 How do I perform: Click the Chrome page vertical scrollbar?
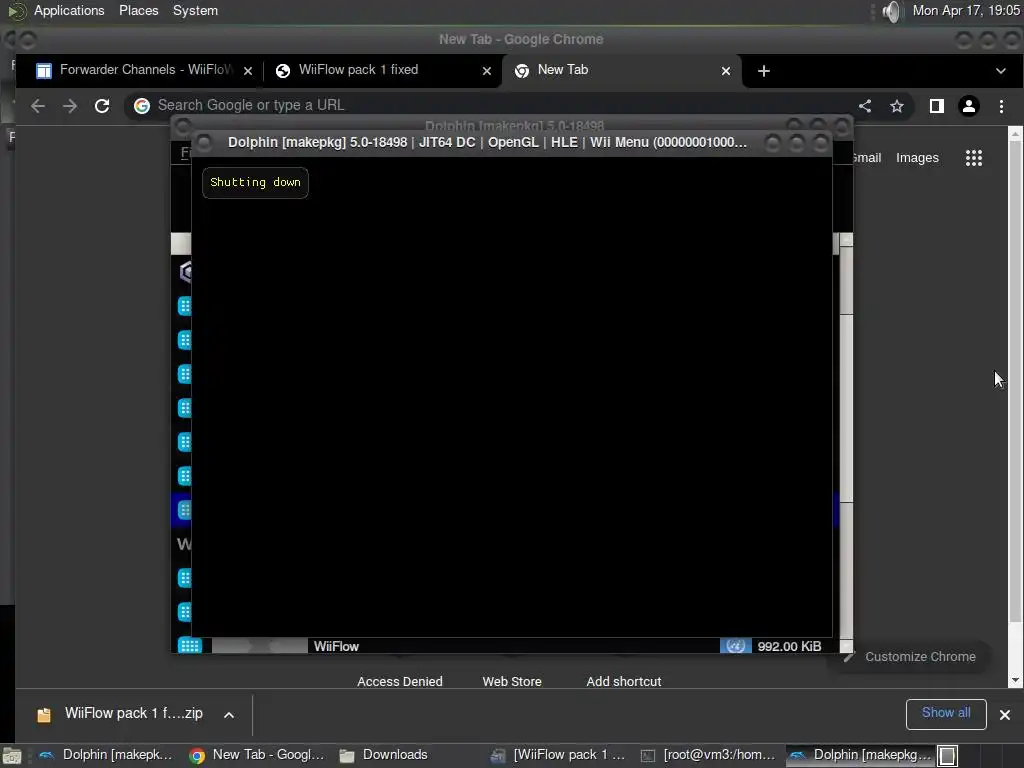coord(1015,405)
